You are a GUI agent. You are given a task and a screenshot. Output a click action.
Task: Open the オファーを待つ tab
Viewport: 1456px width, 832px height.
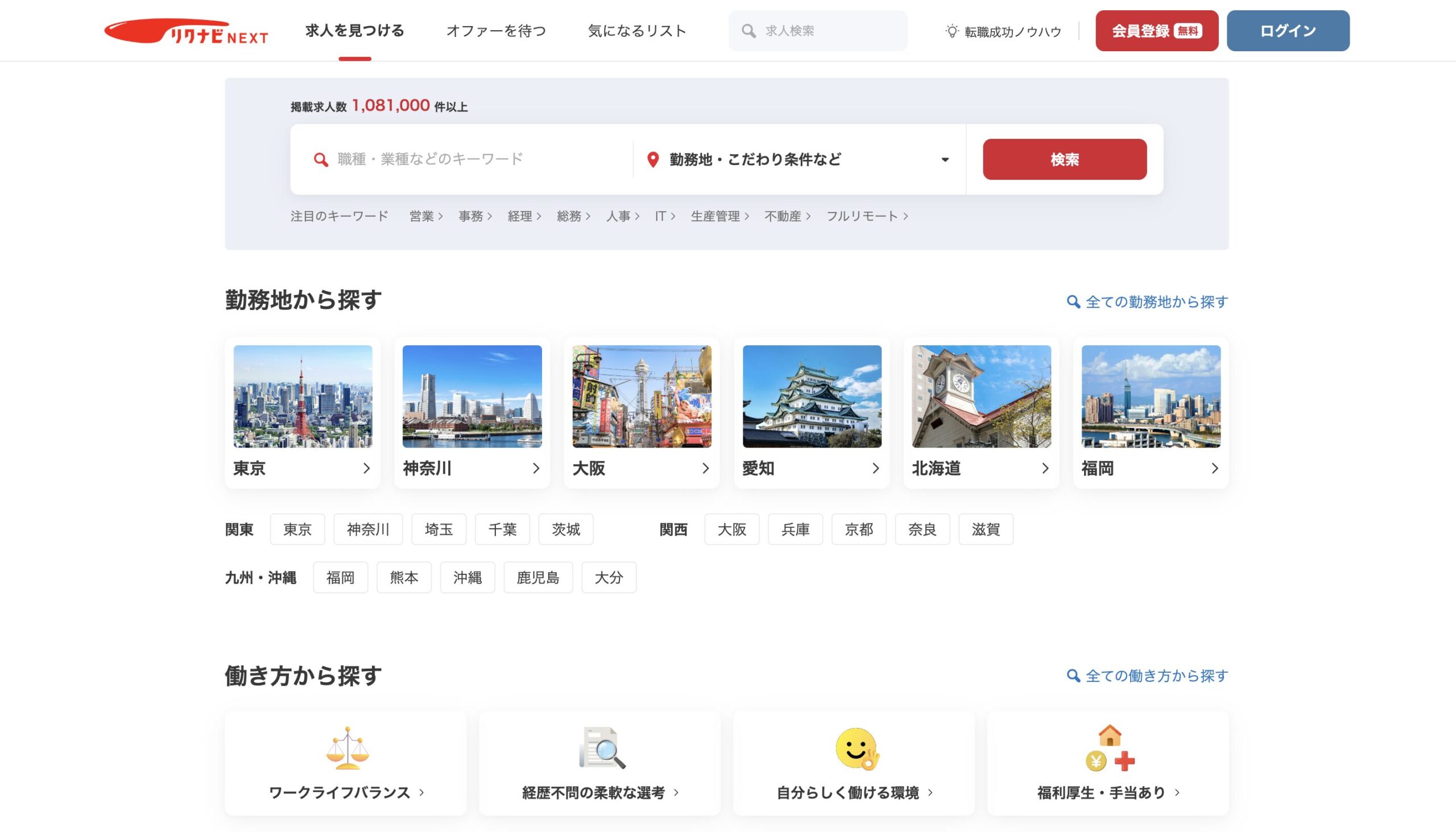pyautogui.click(x=496, y=31)
